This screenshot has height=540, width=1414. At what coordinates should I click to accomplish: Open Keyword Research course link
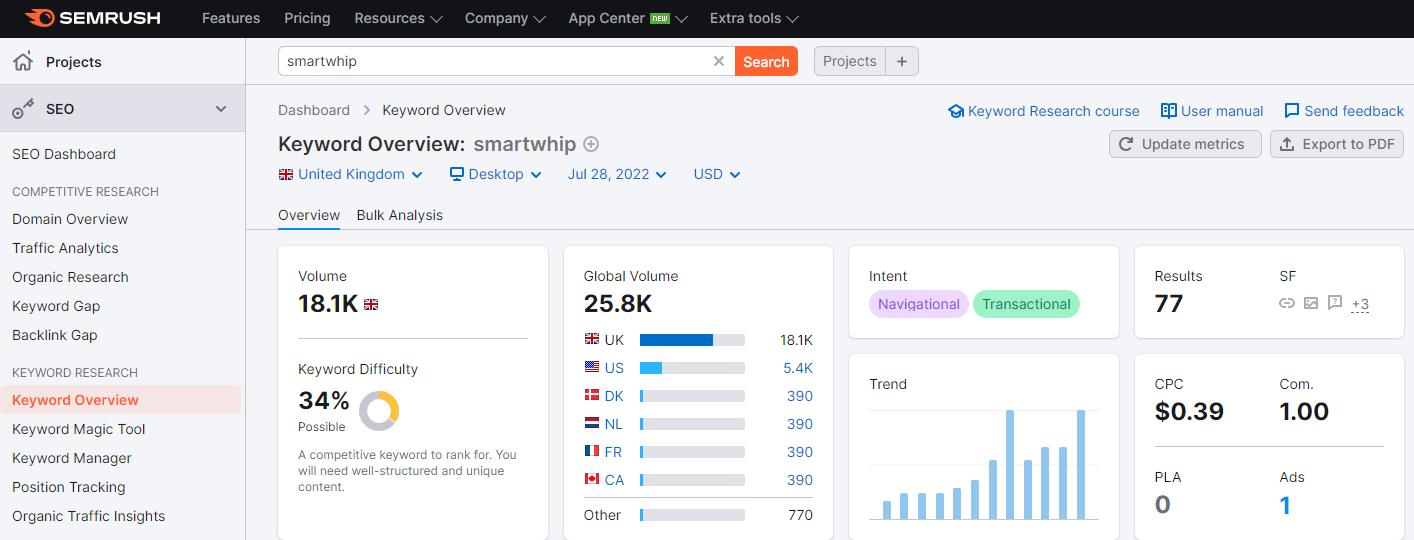pyautogui.click(x=1044, y=111)
